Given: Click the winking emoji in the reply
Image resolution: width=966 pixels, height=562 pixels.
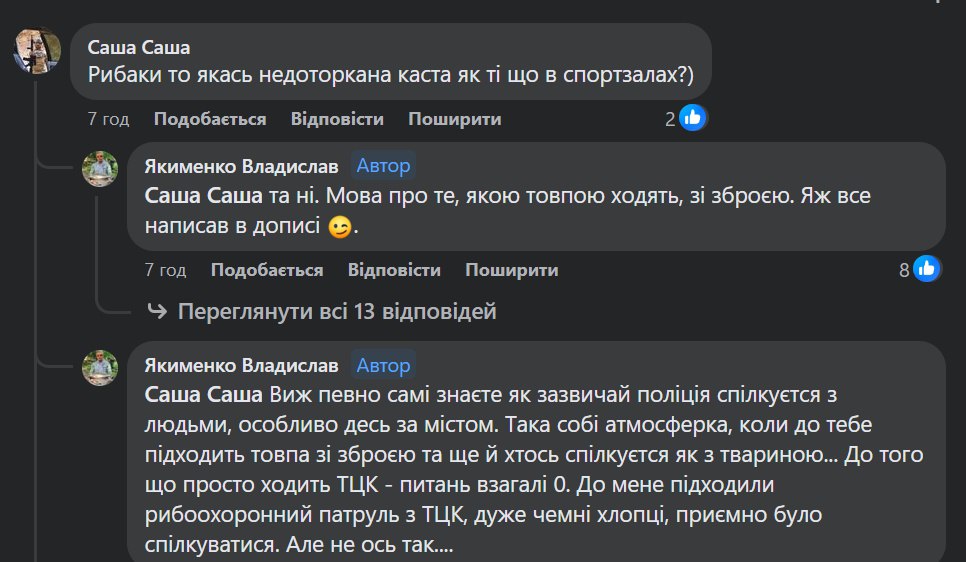Looking at the screenshot, I should [x=340, y=228].
